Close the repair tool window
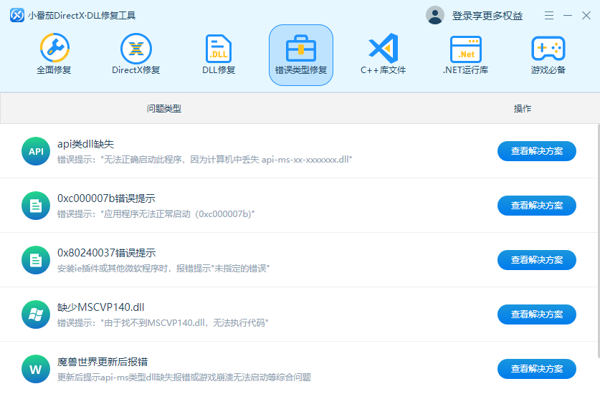Image resolution: width=600 pixels, height=394 pixels. pyautogui.click(x=586, y=15)
